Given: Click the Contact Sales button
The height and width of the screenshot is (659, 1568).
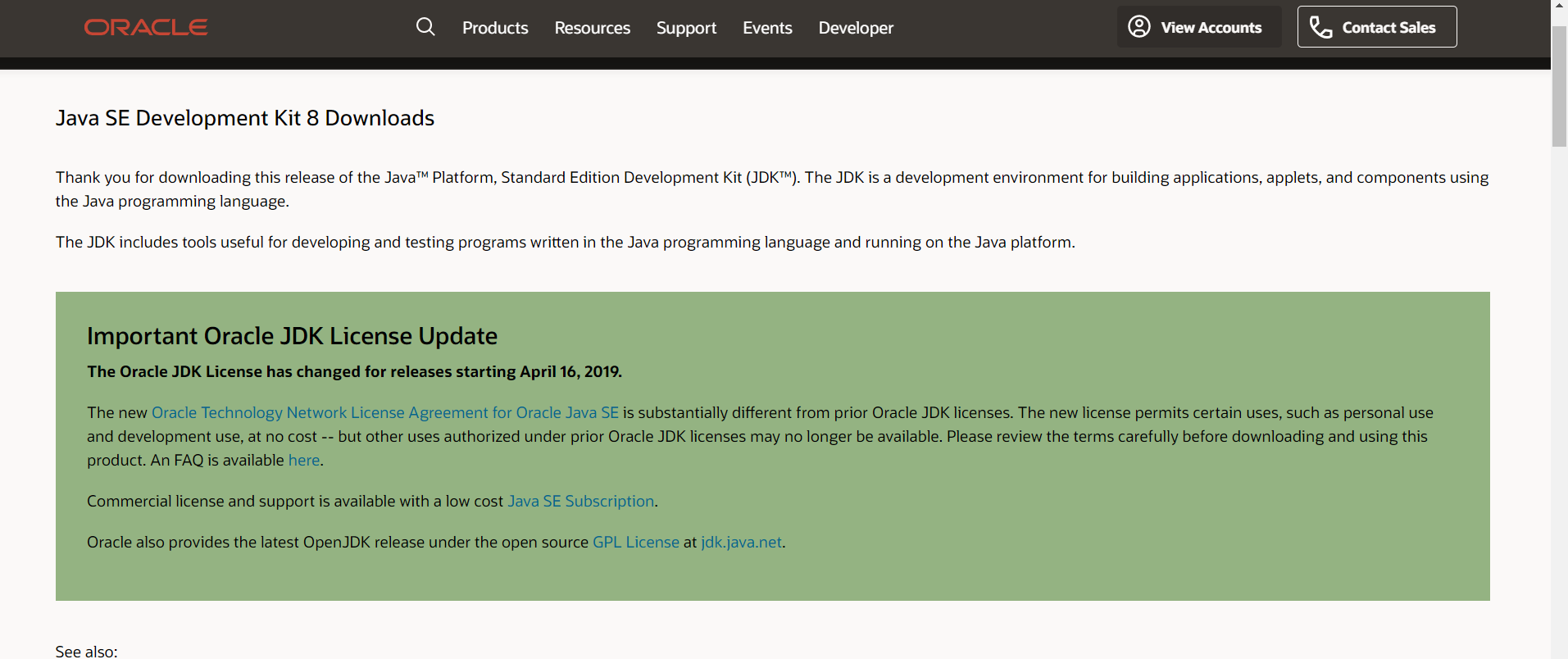Looking at the screenshot, I should coord(1377,27).
